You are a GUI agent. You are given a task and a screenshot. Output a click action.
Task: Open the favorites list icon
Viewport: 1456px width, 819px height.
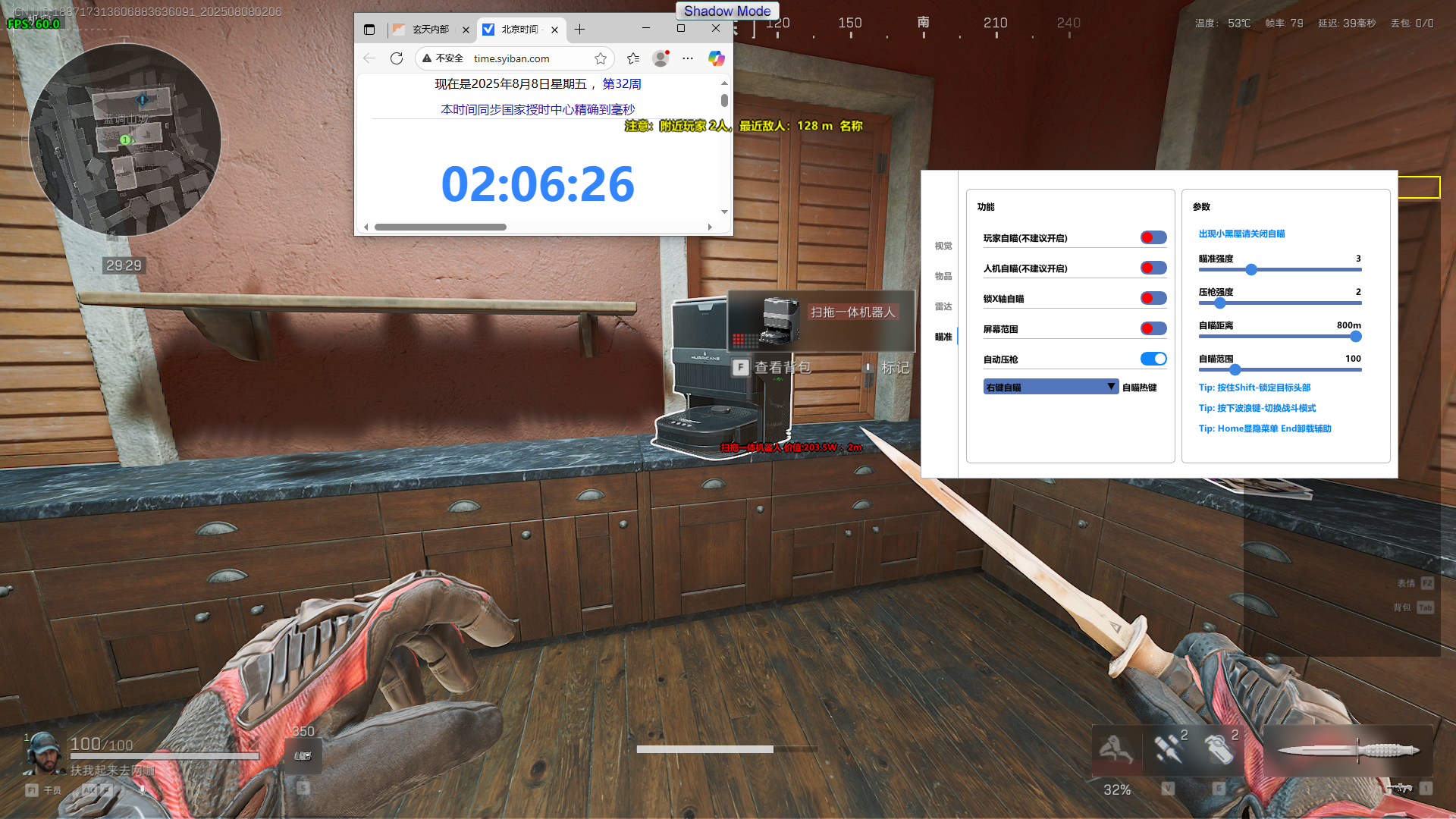tap(633, 58)
